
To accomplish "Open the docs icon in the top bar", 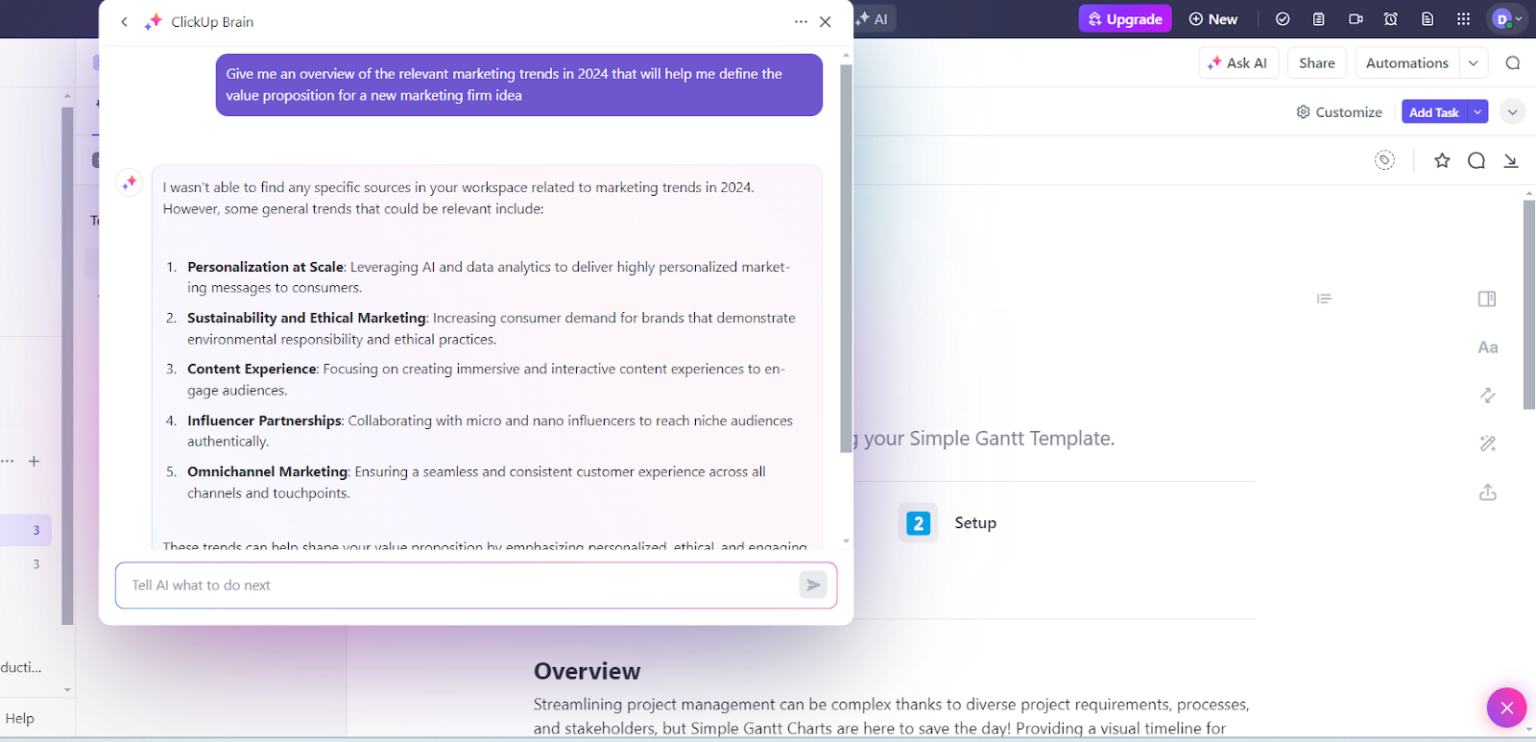I will coord(1427,19).
